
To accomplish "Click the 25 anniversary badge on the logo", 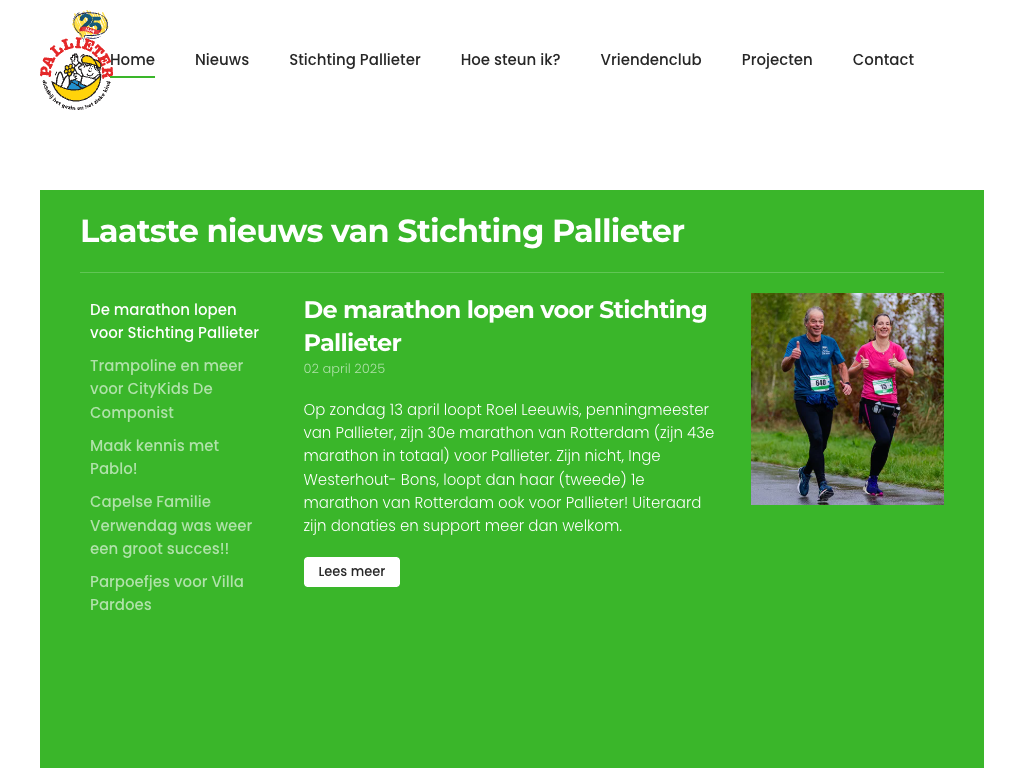I will pos(90,24).
